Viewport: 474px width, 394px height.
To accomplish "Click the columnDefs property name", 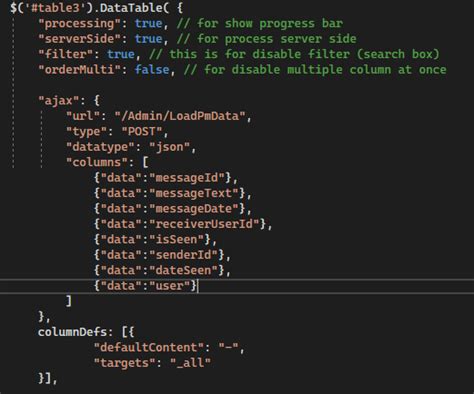I will [72, 332].
